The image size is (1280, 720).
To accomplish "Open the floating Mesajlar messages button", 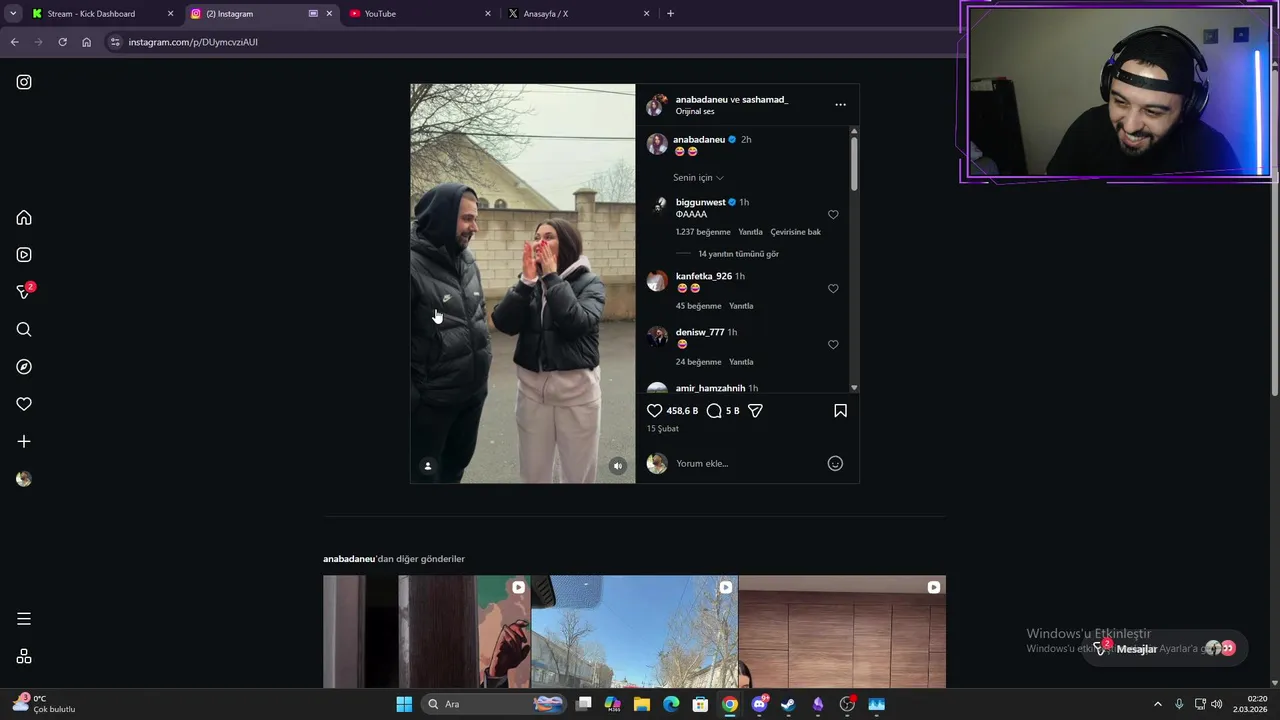I will tap(1165, 648).
